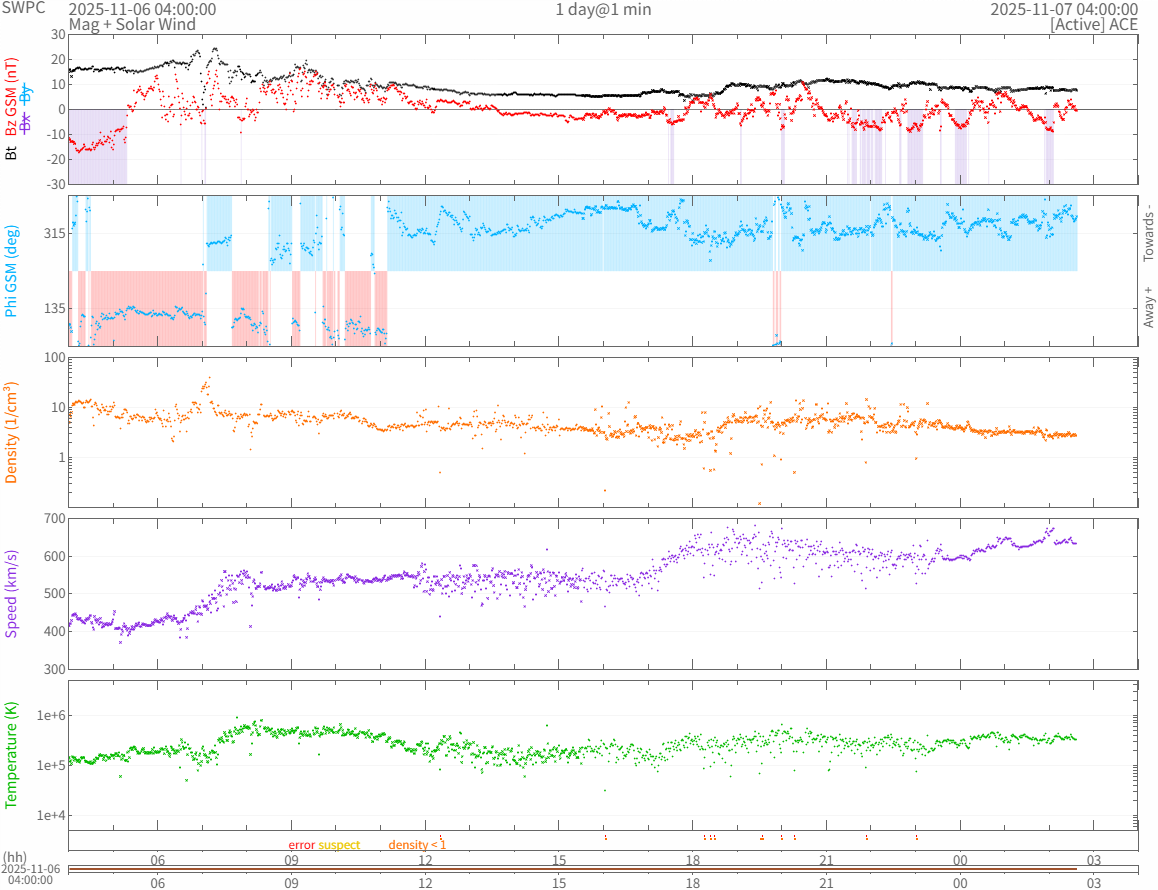
Task: Click the 'Away +' sector label
Action: click(x=1148, y=308)
